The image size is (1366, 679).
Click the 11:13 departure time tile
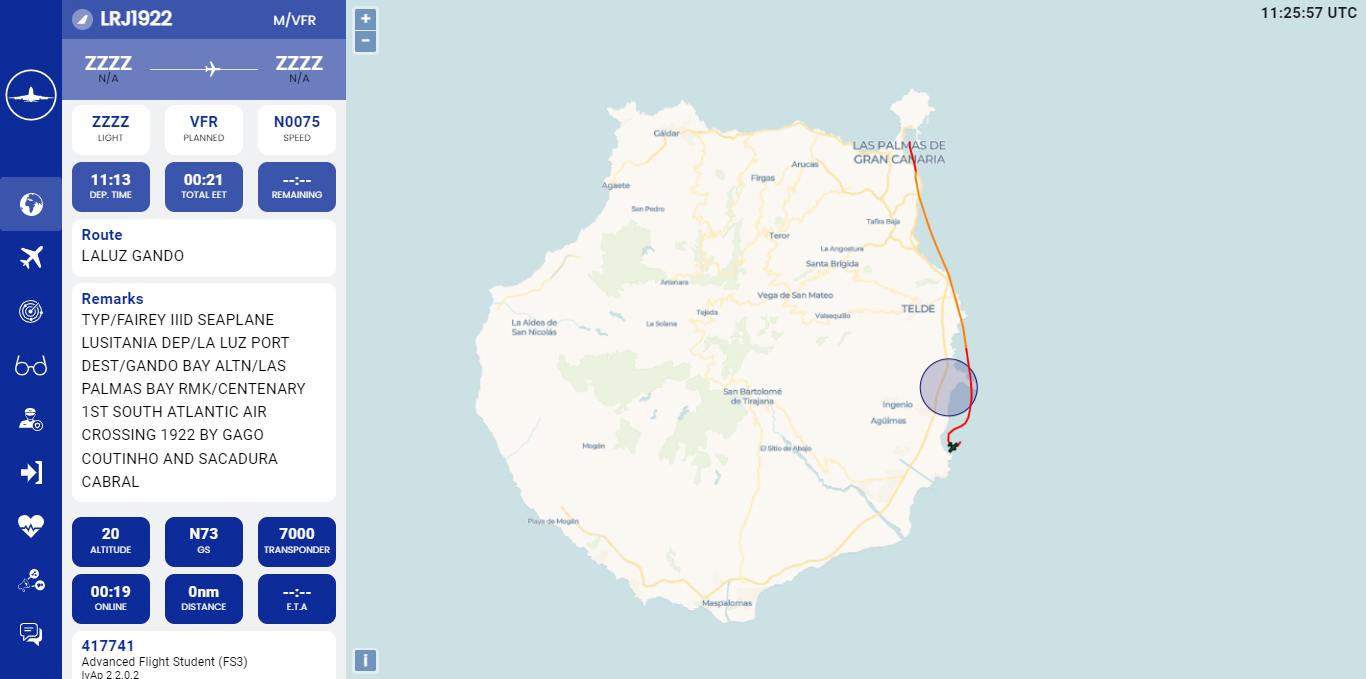coord(111,187)
